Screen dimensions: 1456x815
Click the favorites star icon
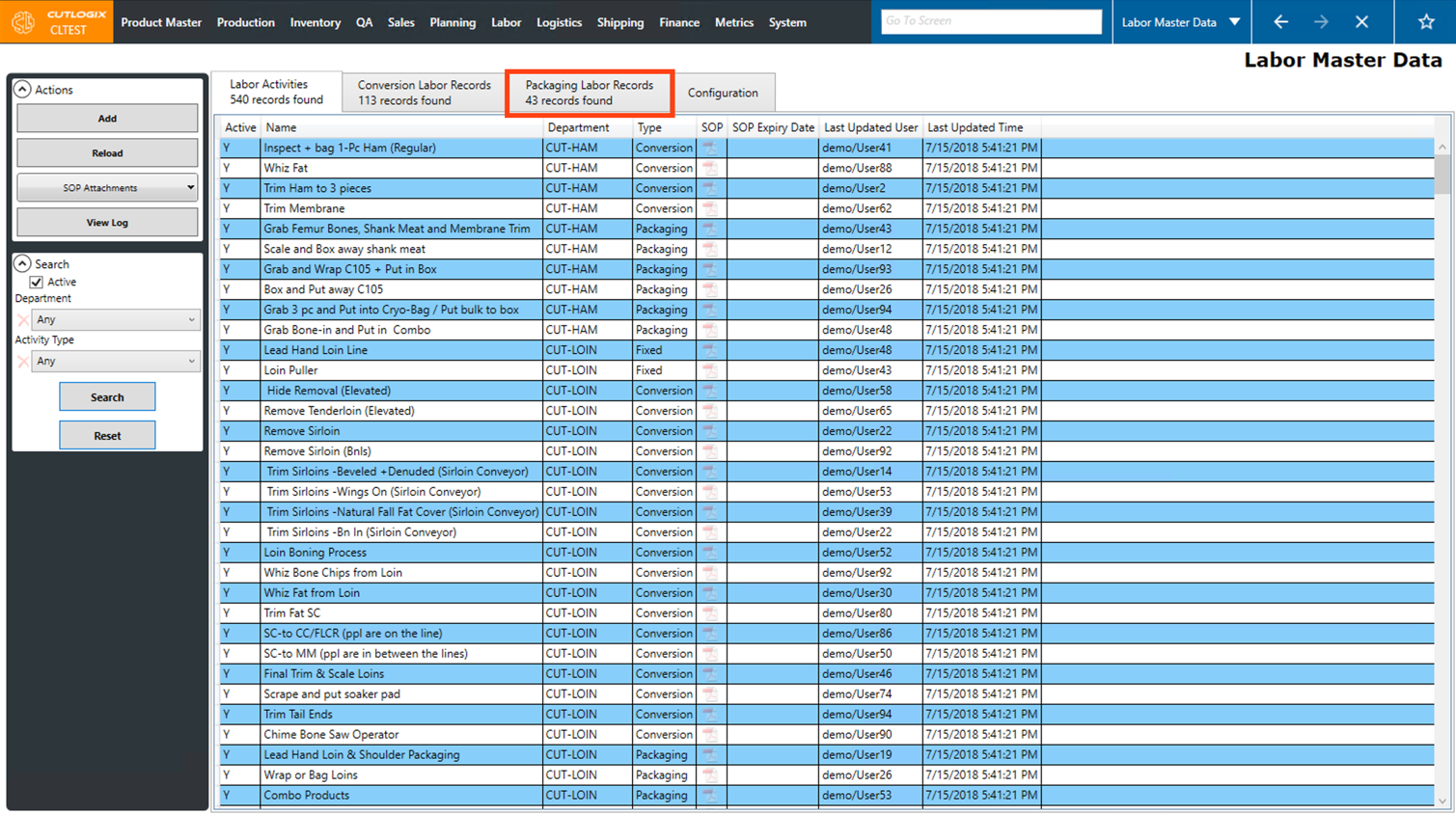[x=1425, y=21]
